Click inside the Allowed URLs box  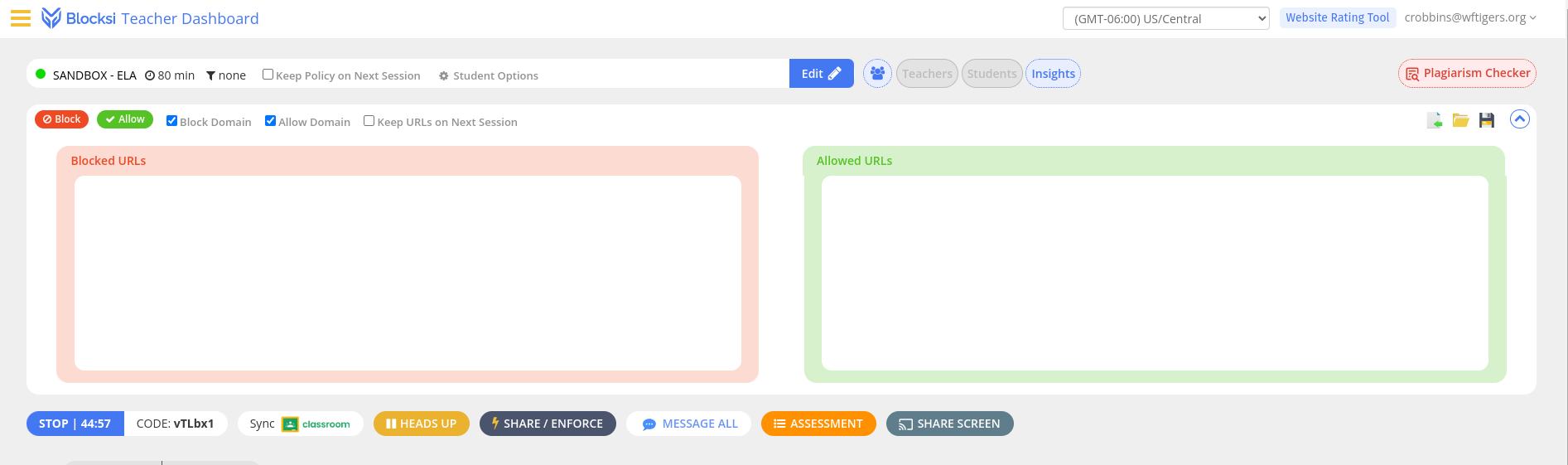tap(1155, 273)
